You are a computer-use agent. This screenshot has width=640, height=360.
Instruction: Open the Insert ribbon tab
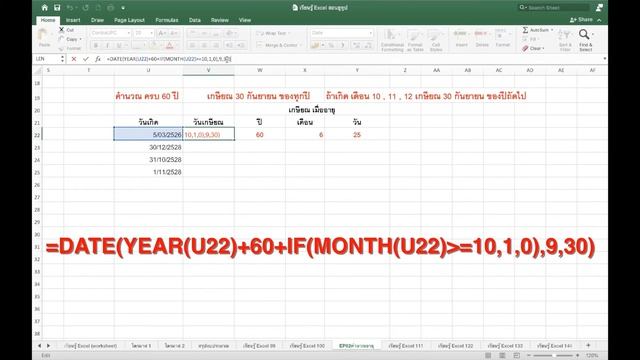pos(73,20)
